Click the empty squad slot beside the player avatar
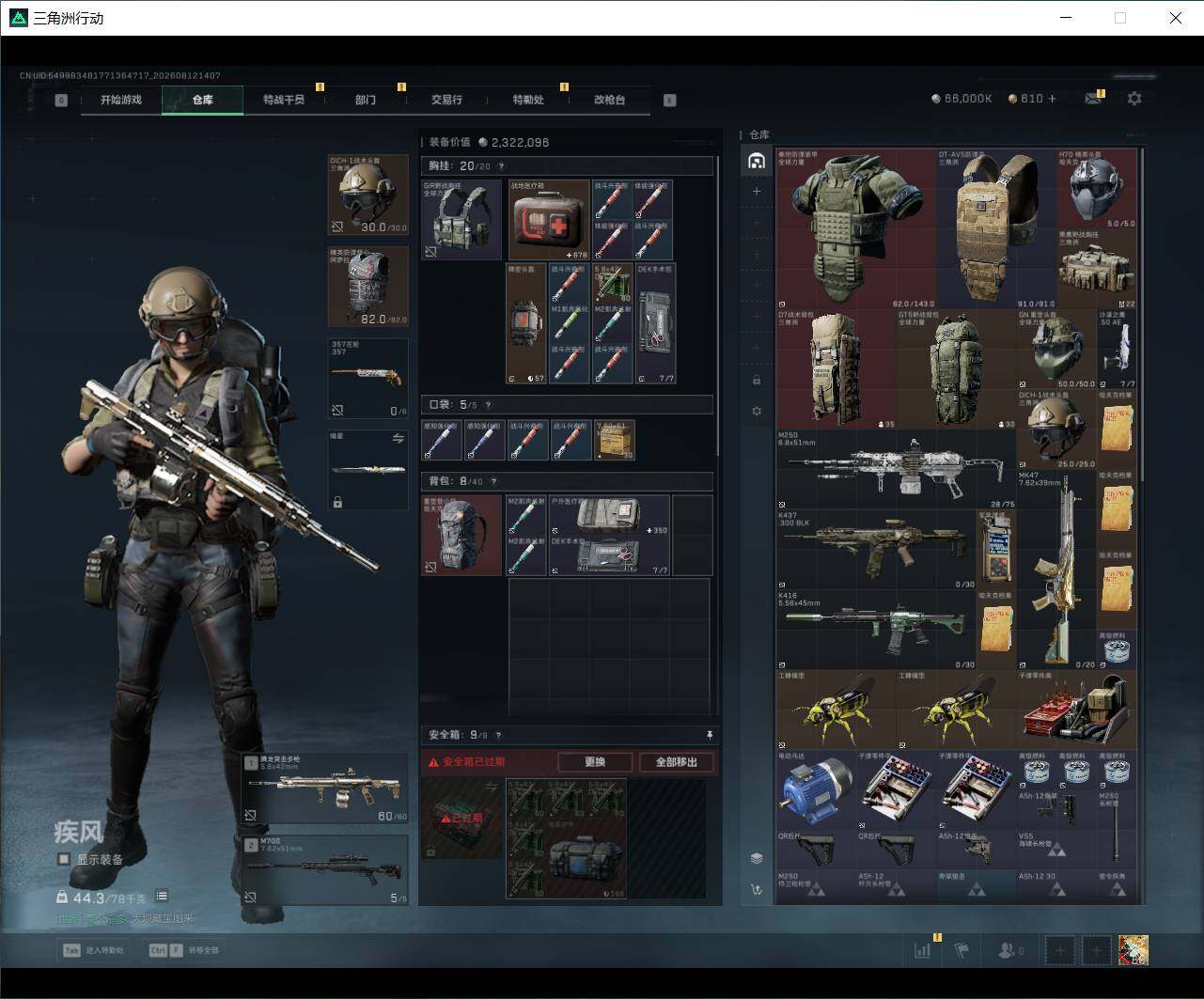The width and height of the screenshot is (1204, 999). pyautogui.click(x=1096, y=950)
